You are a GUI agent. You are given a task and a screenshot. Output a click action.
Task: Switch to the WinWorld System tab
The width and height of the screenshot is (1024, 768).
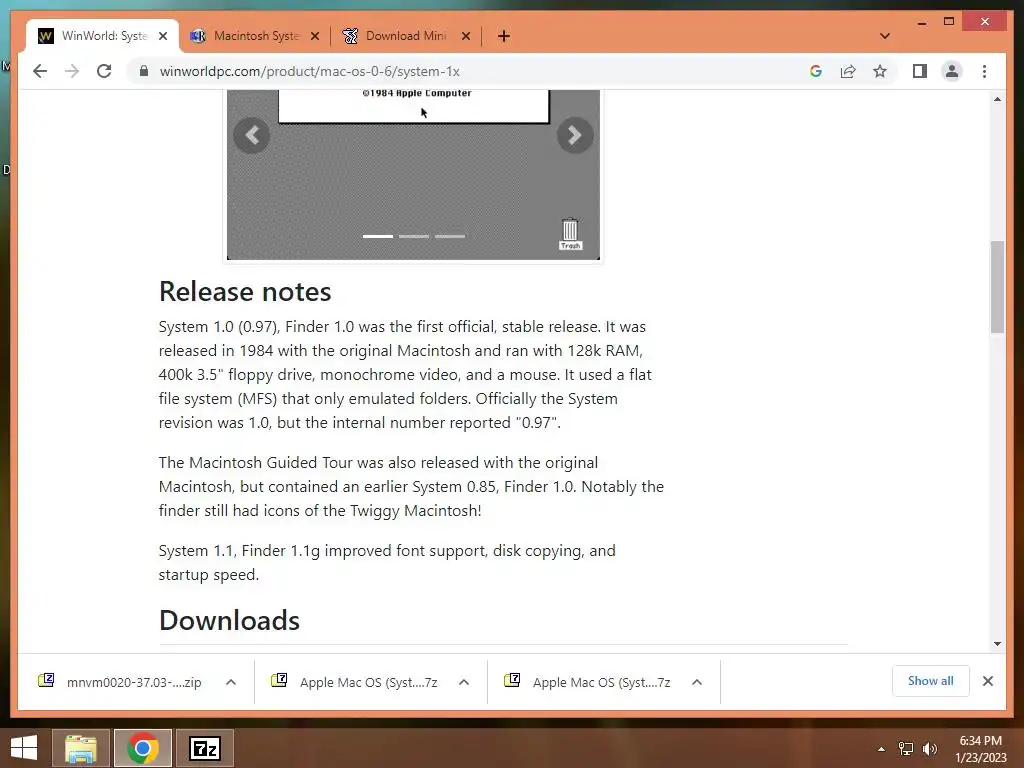[x=103, y=36]
